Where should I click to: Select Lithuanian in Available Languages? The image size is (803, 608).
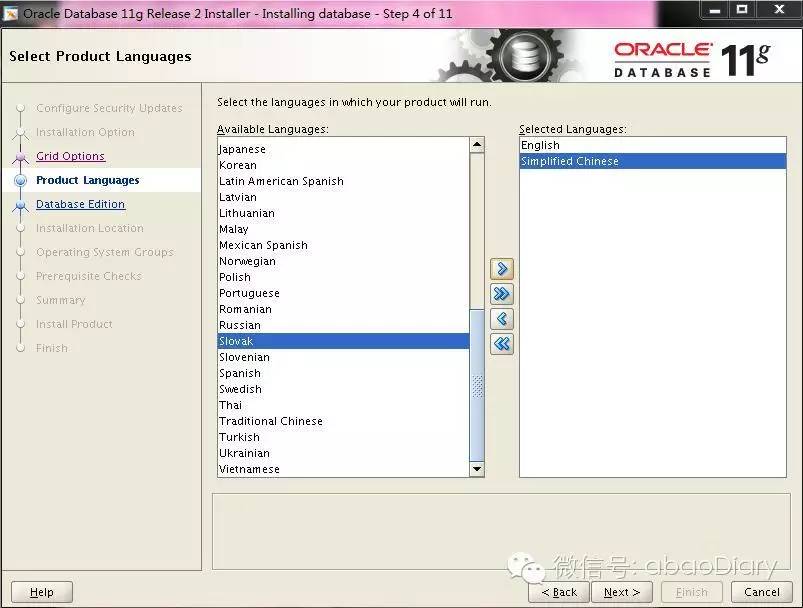343,214
